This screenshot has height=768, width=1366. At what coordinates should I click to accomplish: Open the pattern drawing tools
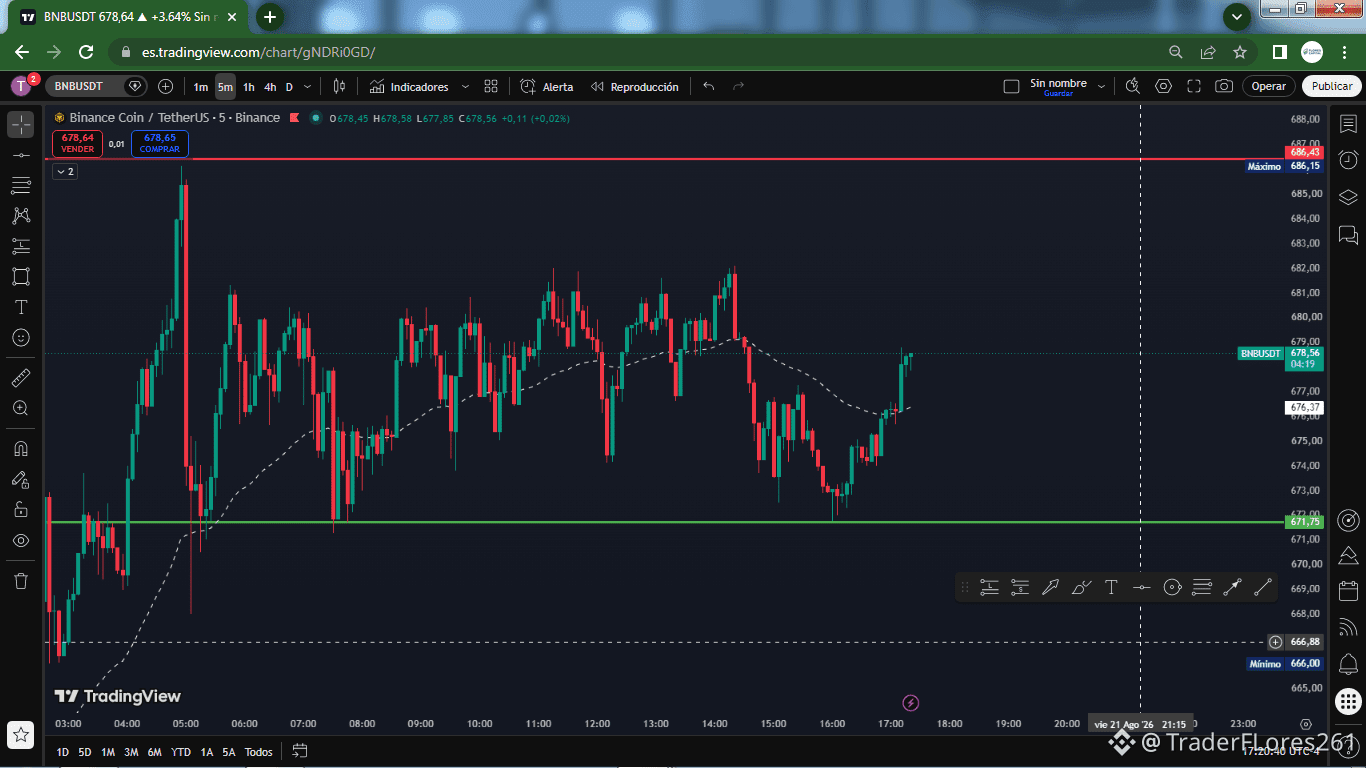pos(21,215)
